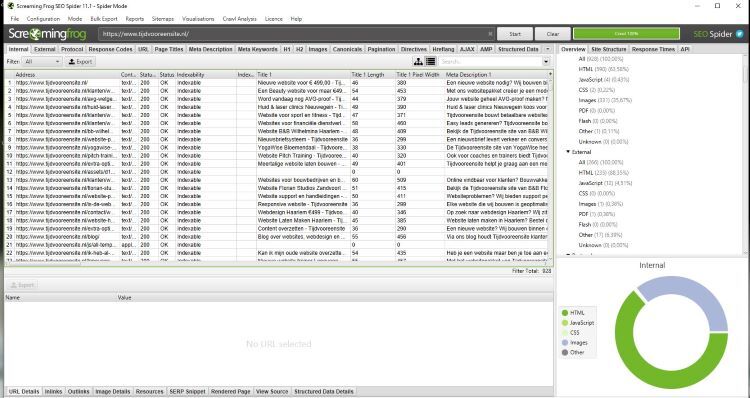The width and height of the screenshot is (750, 398).
Task: Open the Licence menu
Action: coord(274,19)
